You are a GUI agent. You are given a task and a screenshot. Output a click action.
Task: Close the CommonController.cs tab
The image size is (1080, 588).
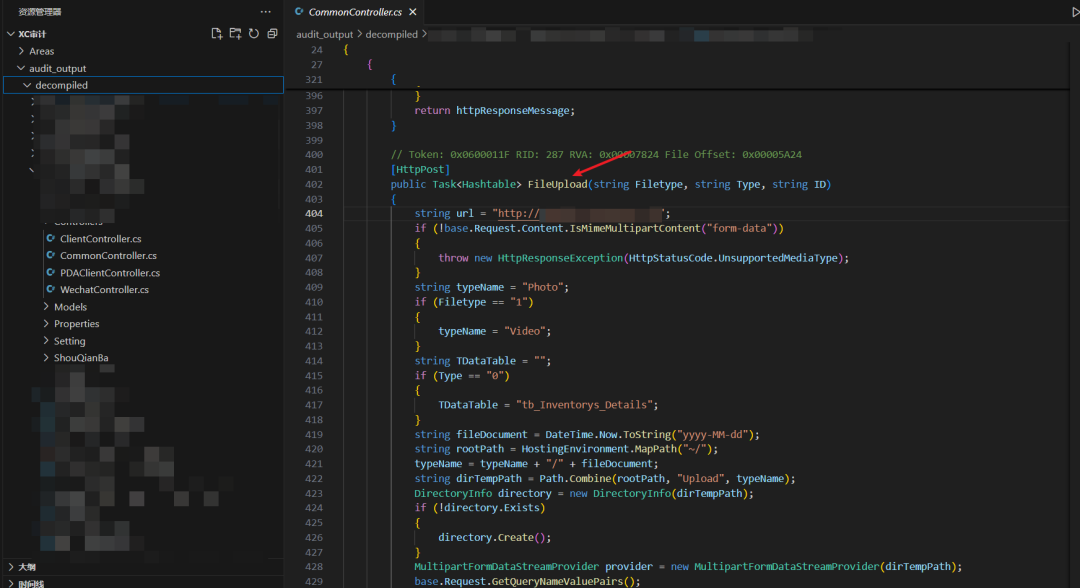pyautogui.click(x=413, y=12)
